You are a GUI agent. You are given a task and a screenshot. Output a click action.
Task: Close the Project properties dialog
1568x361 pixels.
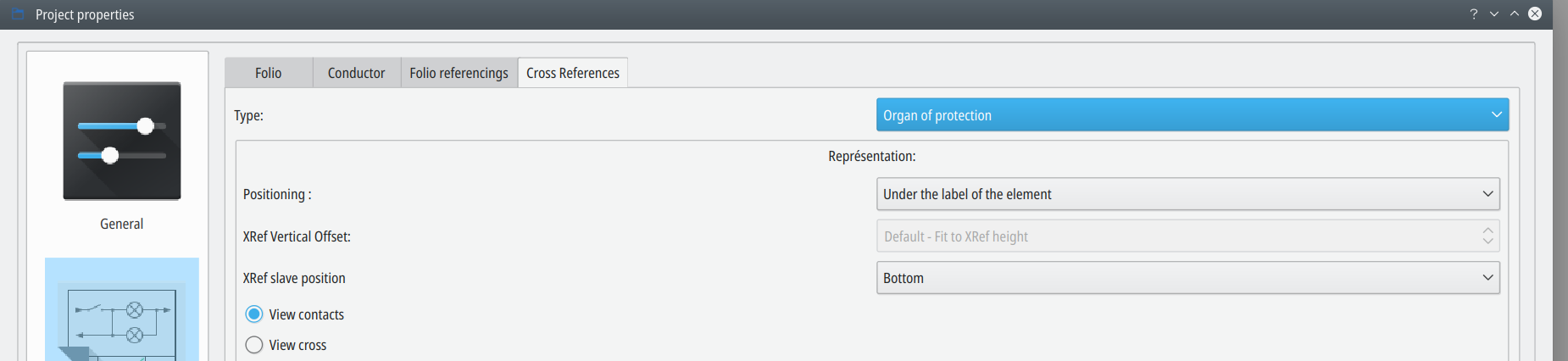[x=1535, y=14]
